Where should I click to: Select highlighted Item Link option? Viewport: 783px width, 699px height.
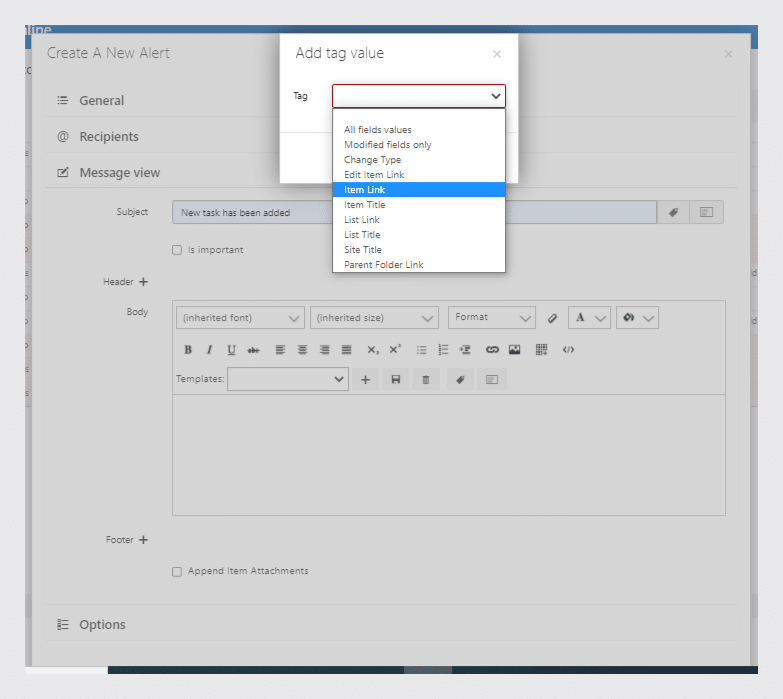point(418,190)
